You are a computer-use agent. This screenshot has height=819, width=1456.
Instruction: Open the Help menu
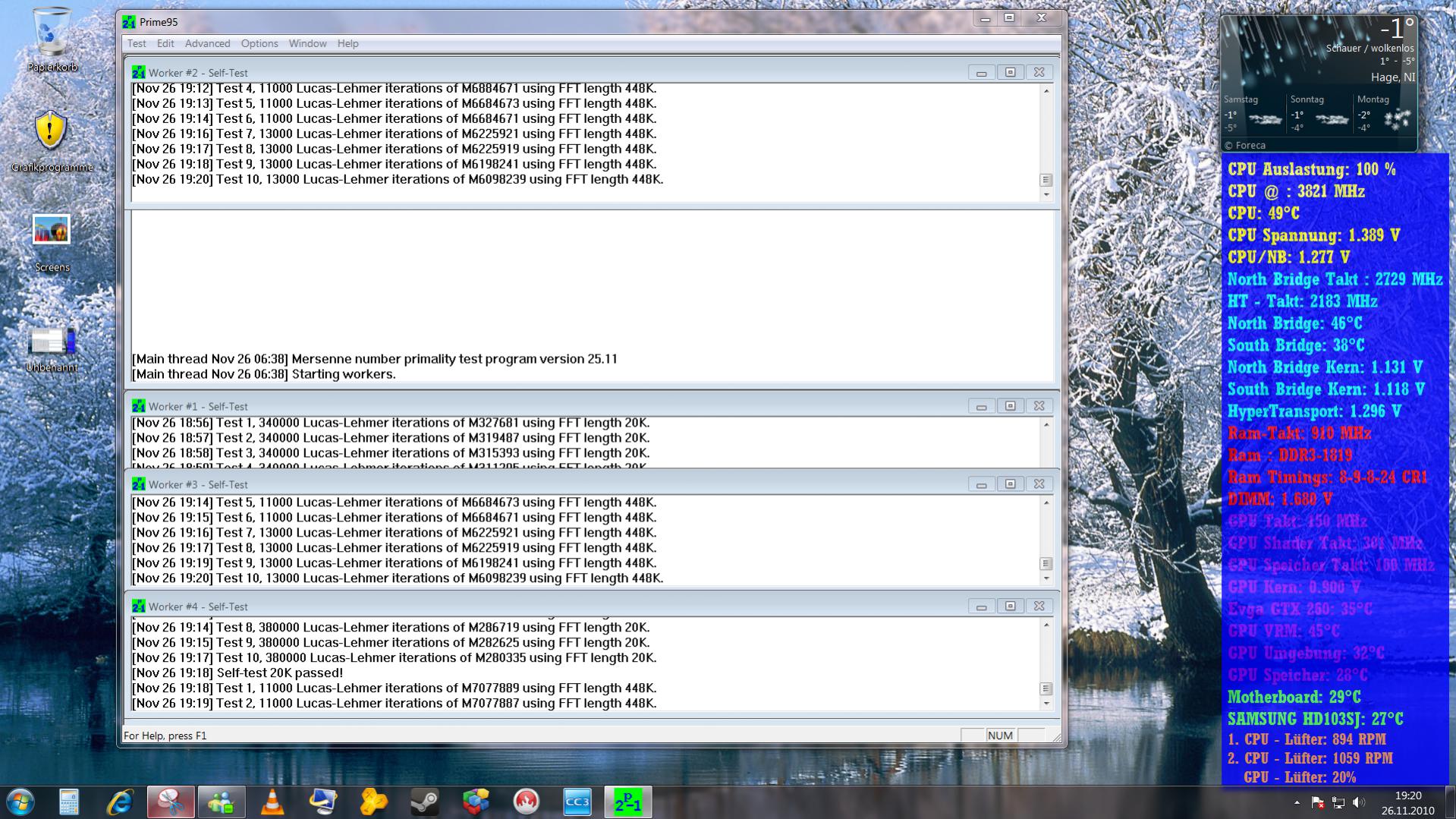coord(347,43)
